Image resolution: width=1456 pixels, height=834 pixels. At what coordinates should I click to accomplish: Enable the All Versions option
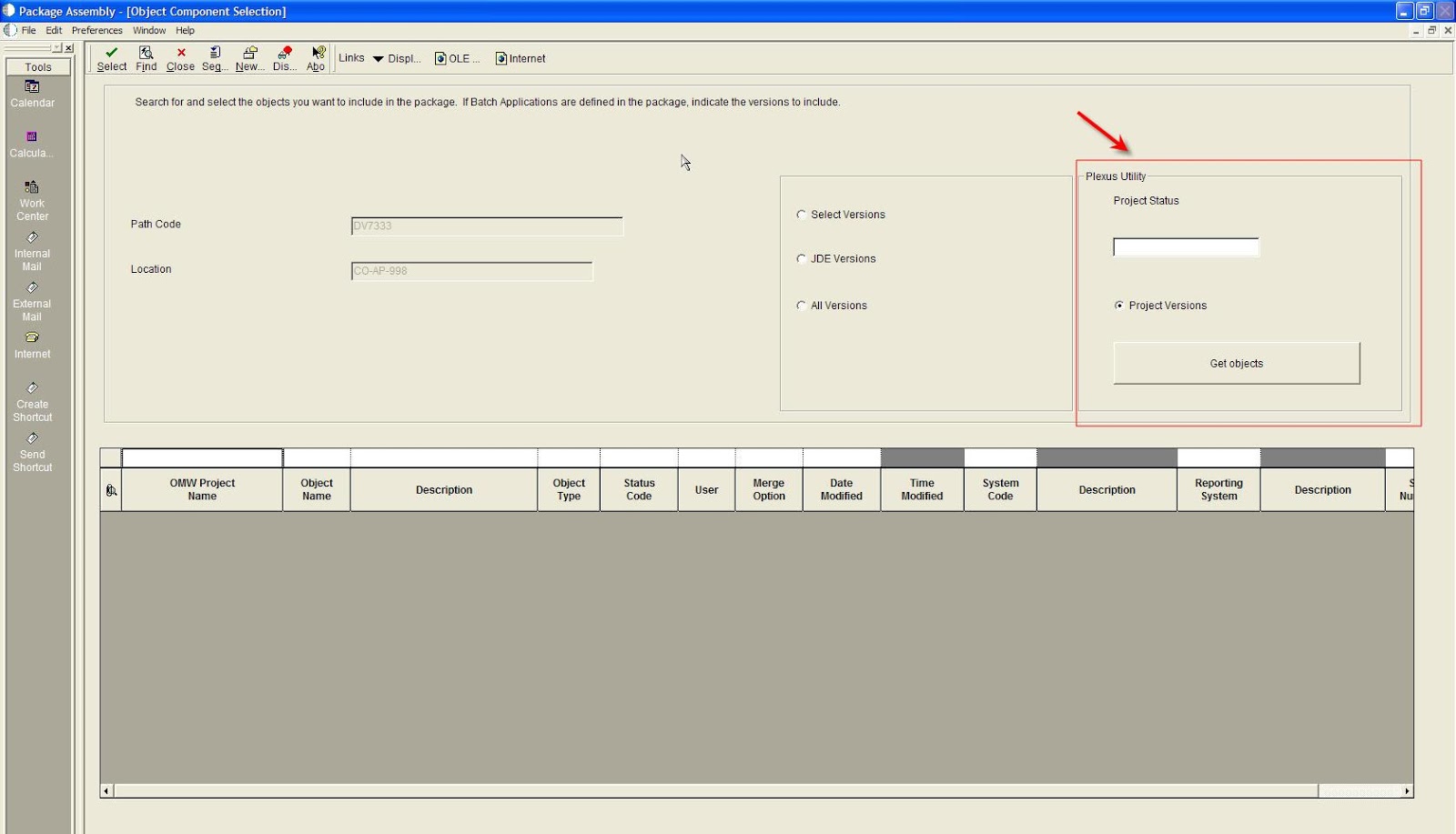[802, 306]
